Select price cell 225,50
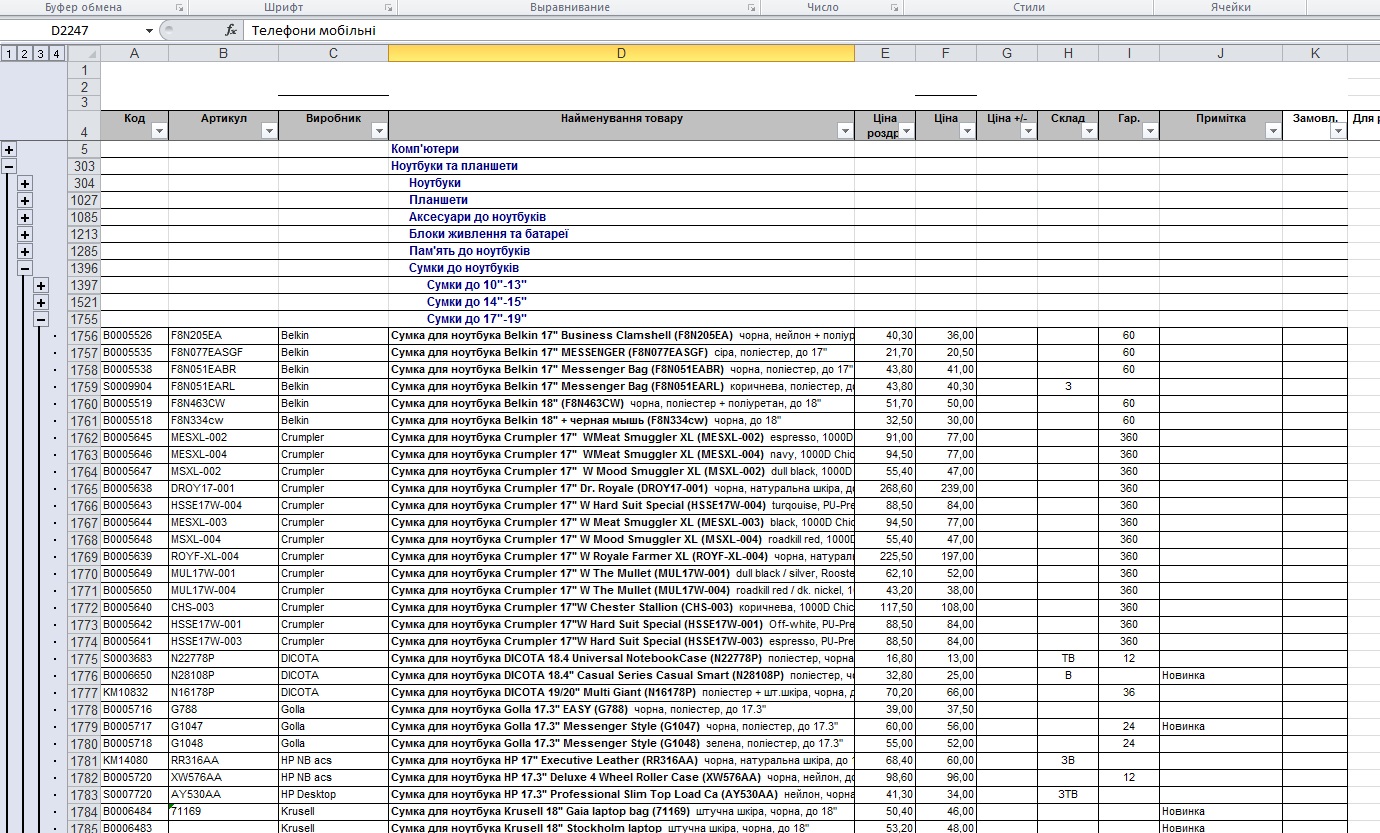The image size is (1380, 833). coord(885,557)
